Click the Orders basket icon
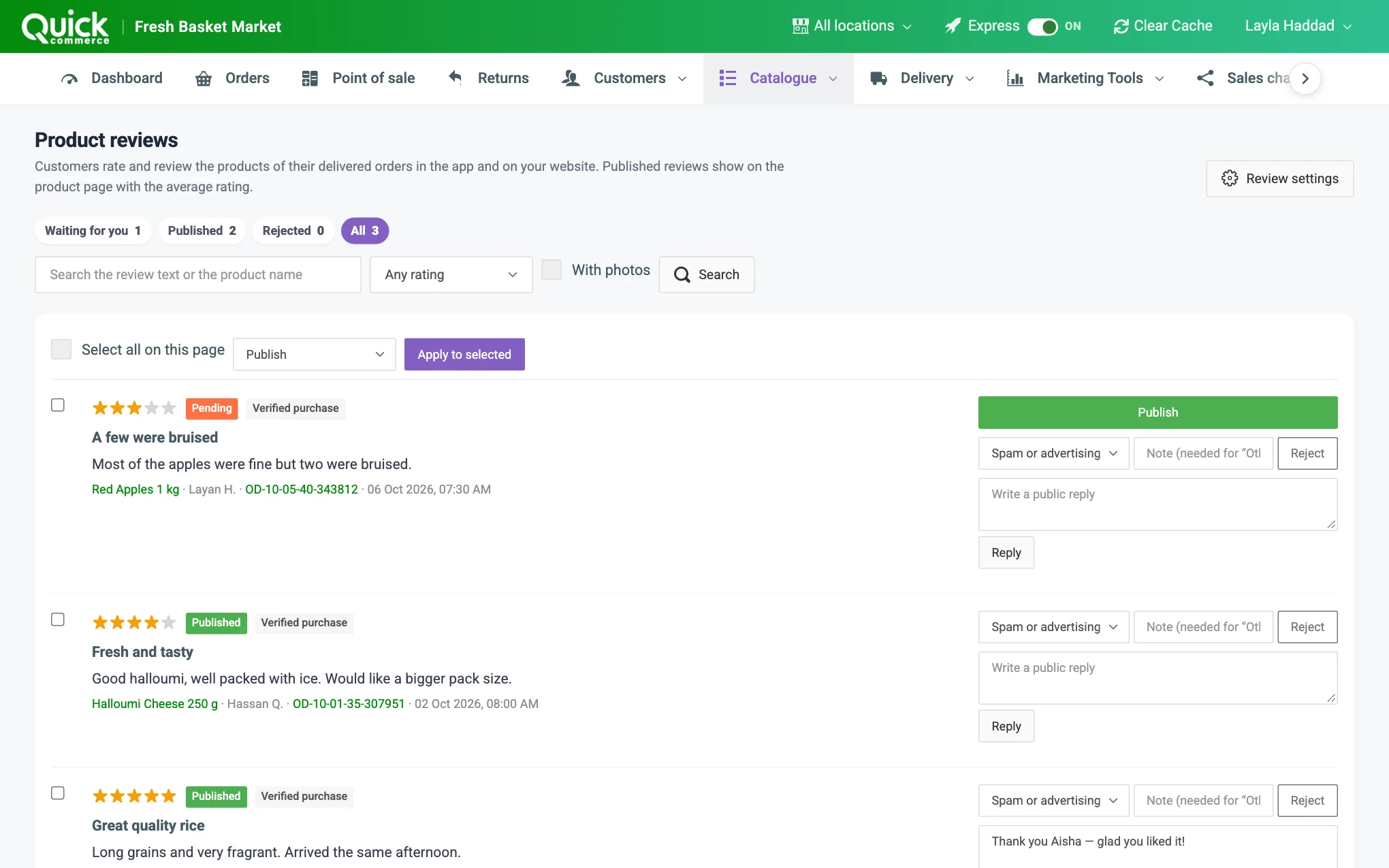 [203, 78]
